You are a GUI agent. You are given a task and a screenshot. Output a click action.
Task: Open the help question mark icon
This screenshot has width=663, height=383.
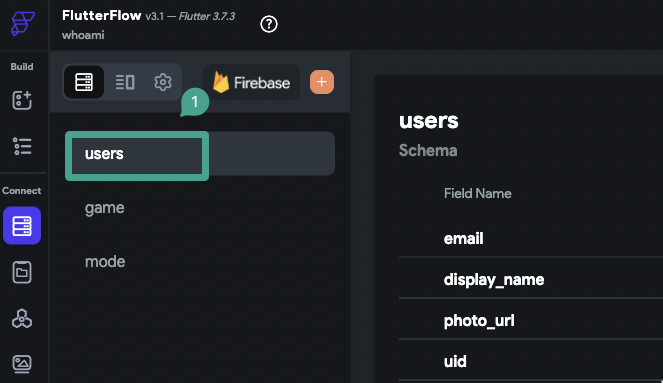point(269,24)
